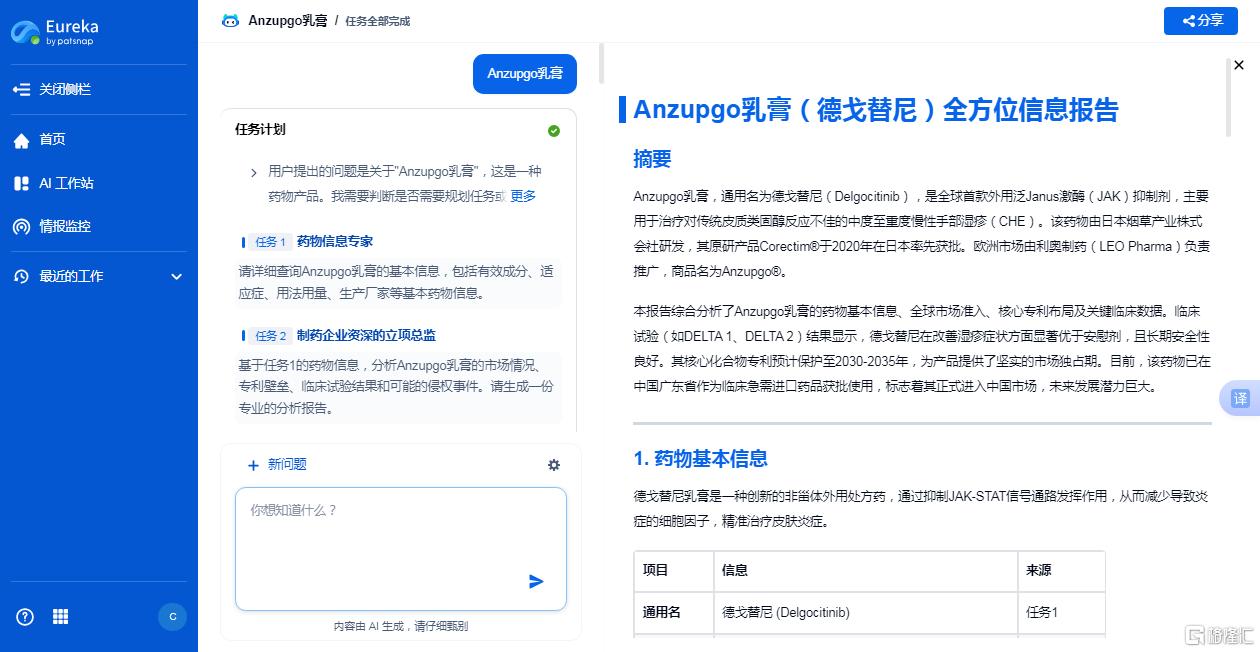Image resolution: width=1260 pixels, height=652 pixels.
Task: Click the send arrow icon
Action: pos(536,581)
